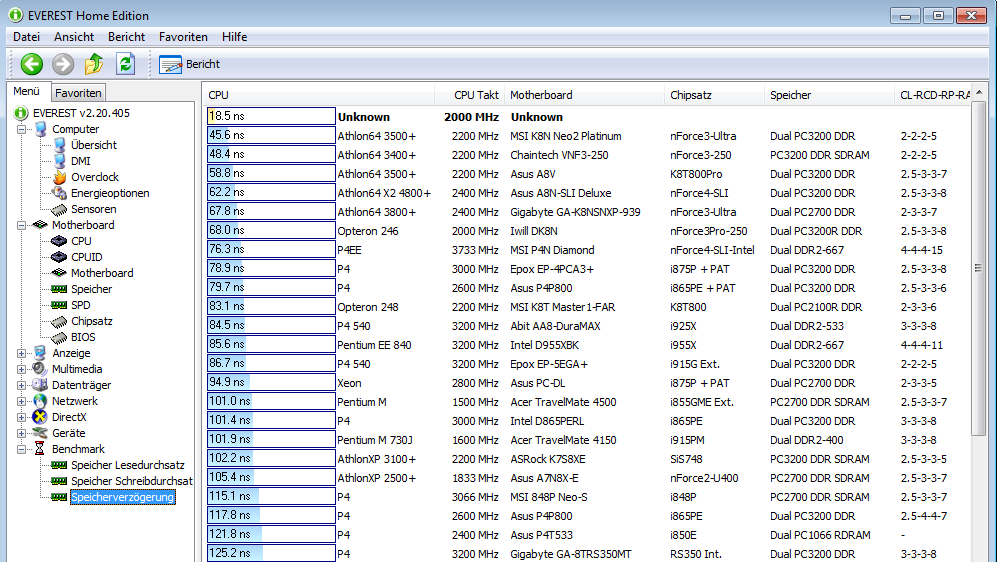Screen dimensions: 997x562
Task: Select the Opteron 246 row
Action: (x=588, y=231)
